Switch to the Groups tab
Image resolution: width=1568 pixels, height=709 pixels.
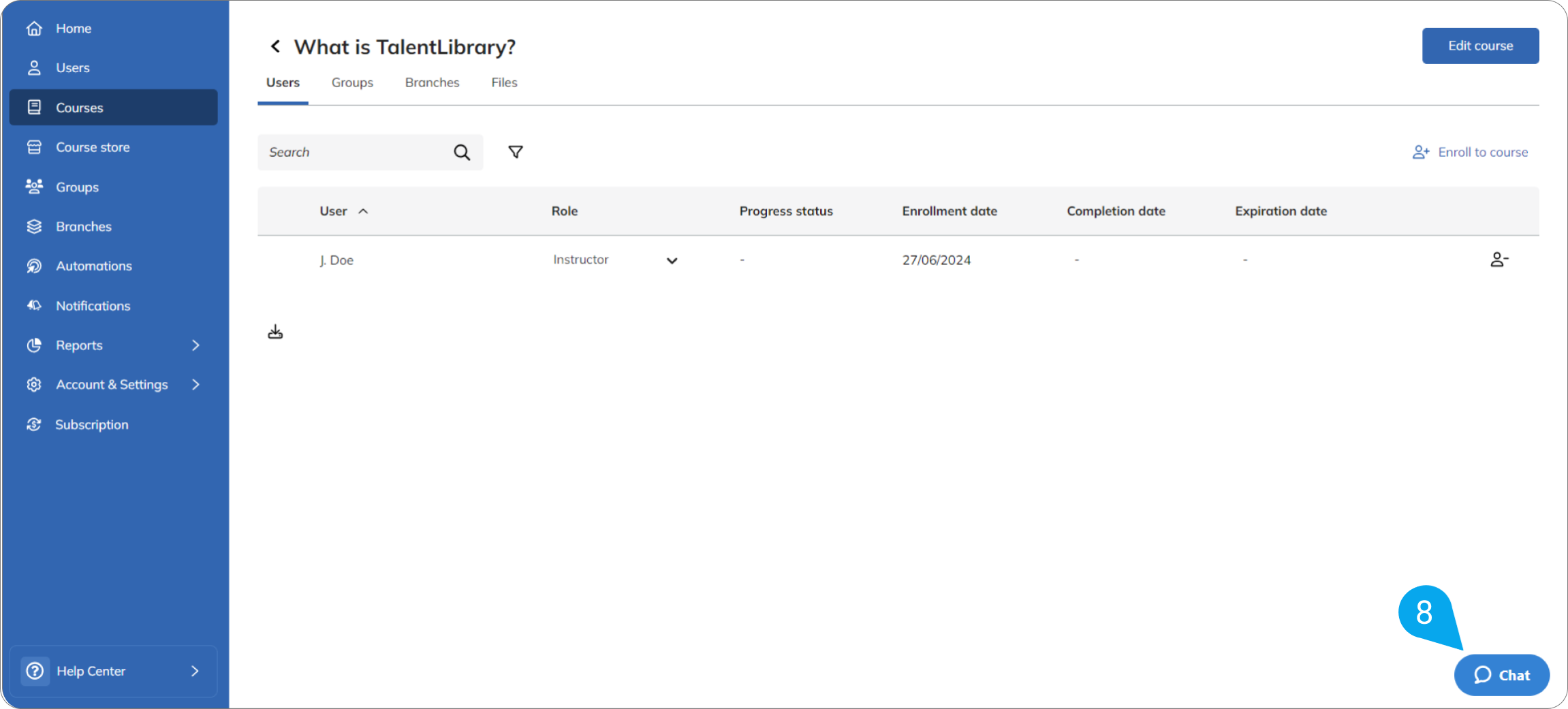(352, 83)
